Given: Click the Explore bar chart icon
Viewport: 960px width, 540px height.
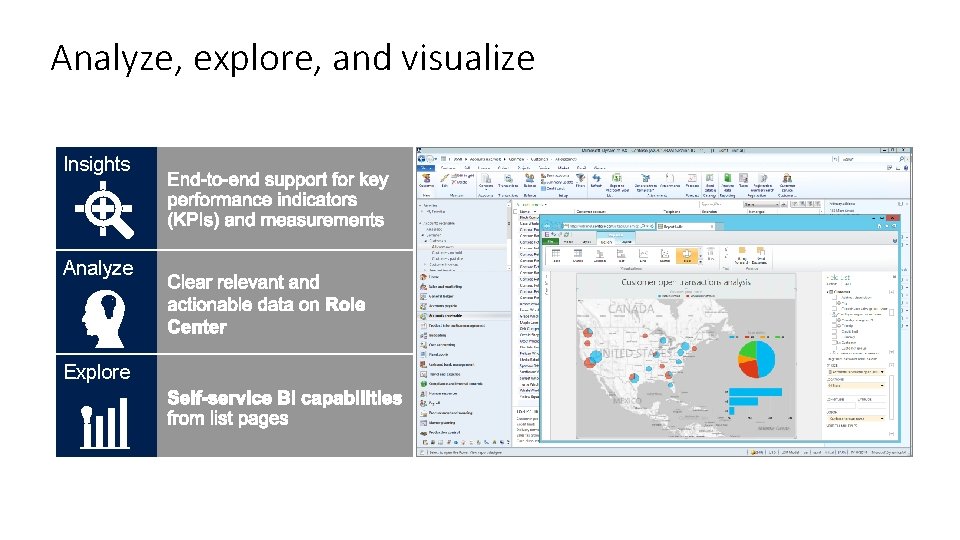Looking at the screenshot, I should (105, 424).
